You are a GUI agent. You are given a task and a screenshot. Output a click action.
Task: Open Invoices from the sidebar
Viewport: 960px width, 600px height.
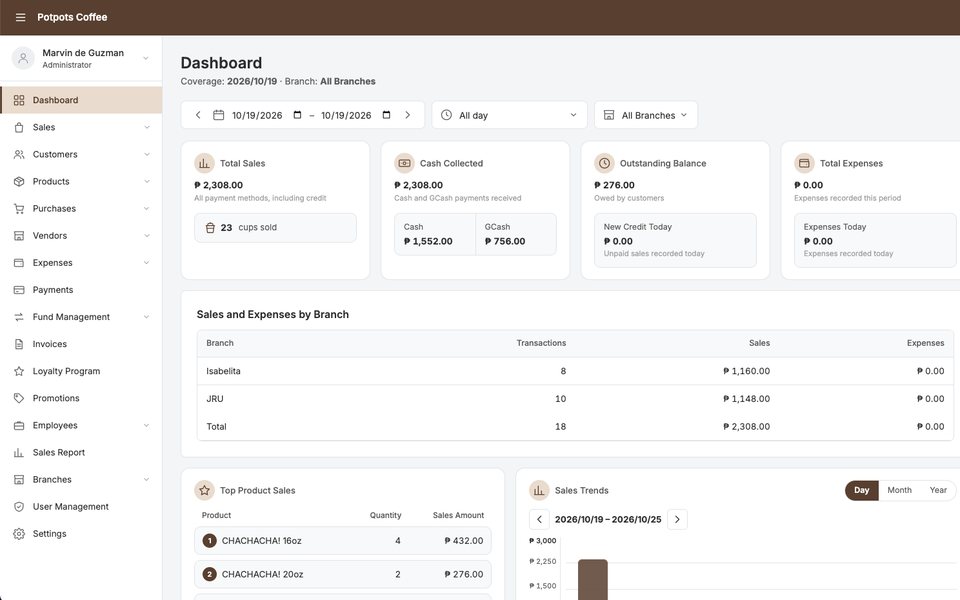(81, 344)
